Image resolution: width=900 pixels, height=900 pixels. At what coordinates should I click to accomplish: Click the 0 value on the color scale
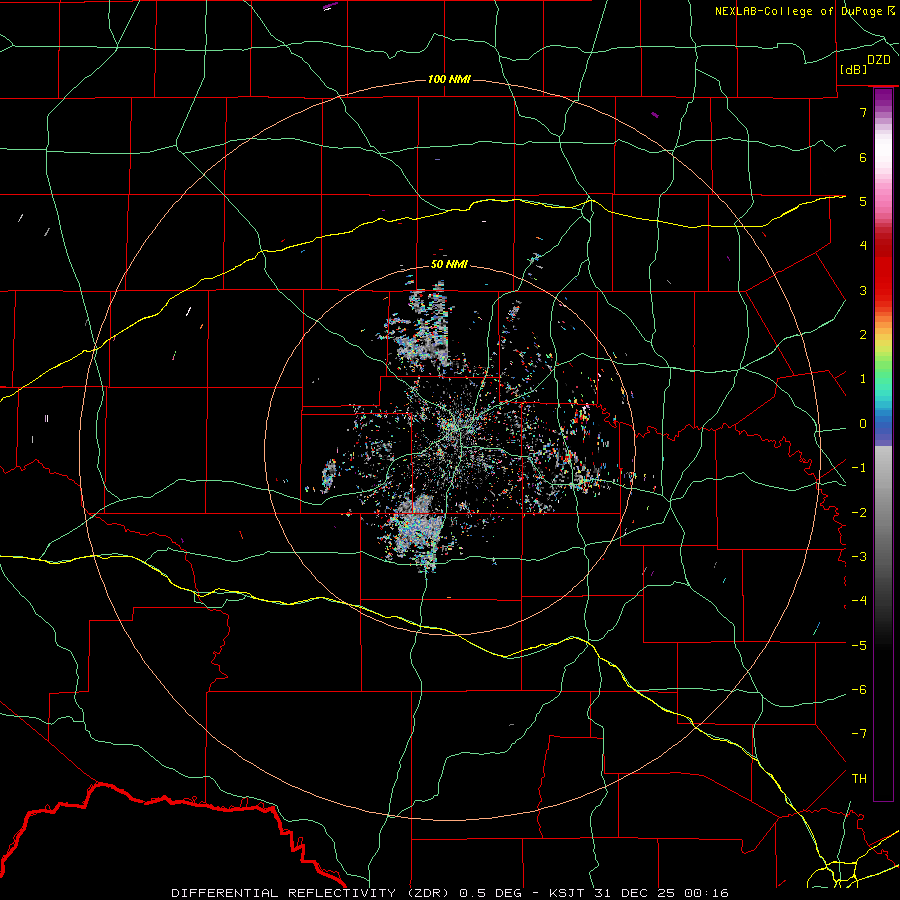coord(863,424)
